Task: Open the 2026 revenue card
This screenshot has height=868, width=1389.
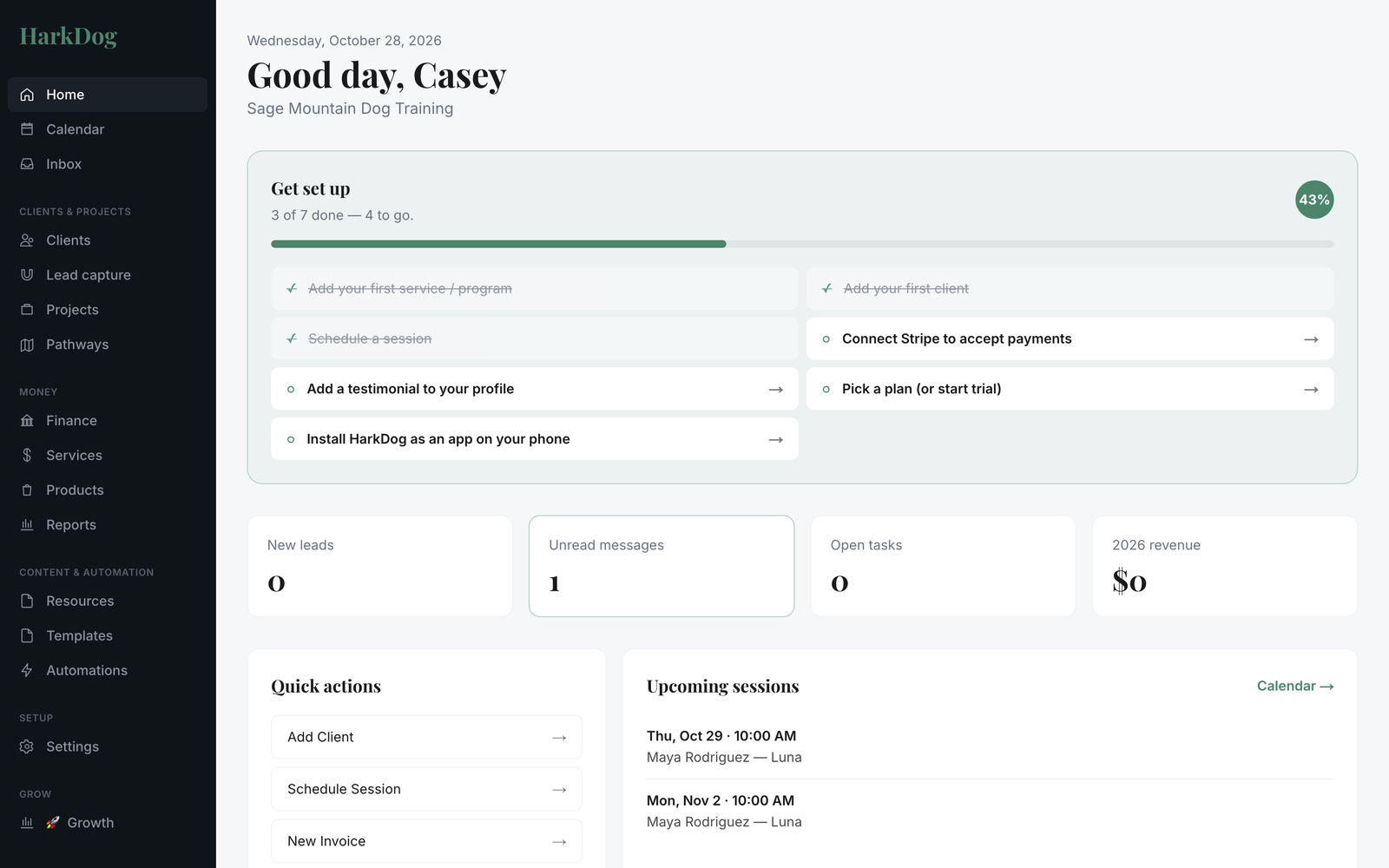Action: pyautogui.click(x=1225, y=566)
